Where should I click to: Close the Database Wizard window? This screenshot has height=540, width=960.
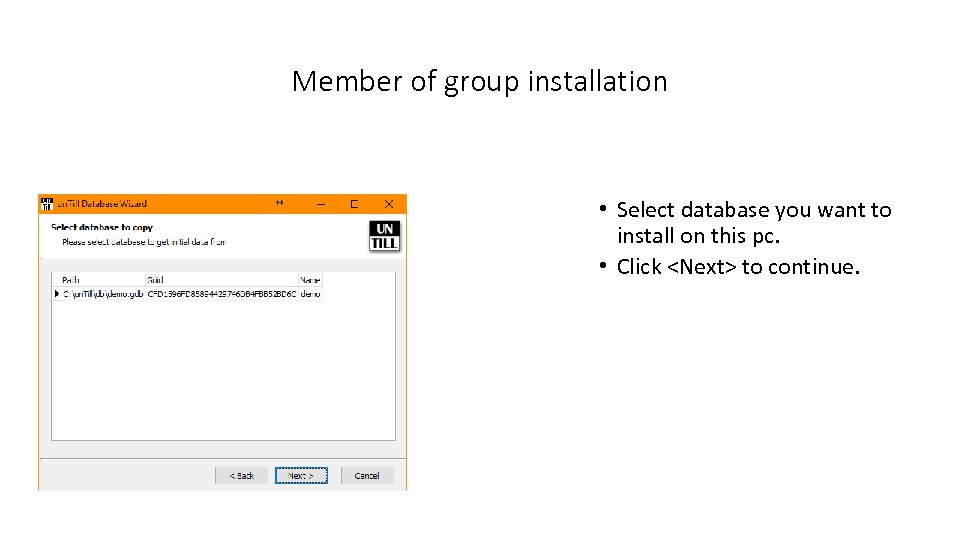[389, 204]
